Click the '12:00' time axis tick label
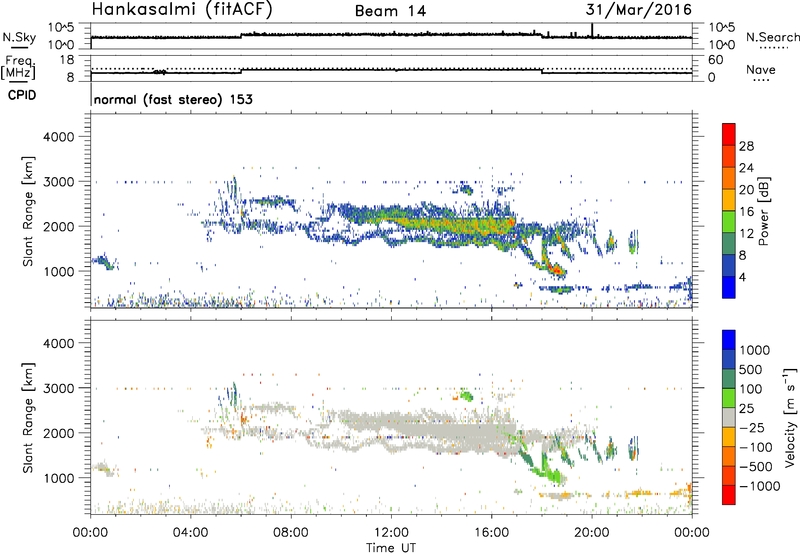Screen dimensions: 800x554 pos(391,532)
